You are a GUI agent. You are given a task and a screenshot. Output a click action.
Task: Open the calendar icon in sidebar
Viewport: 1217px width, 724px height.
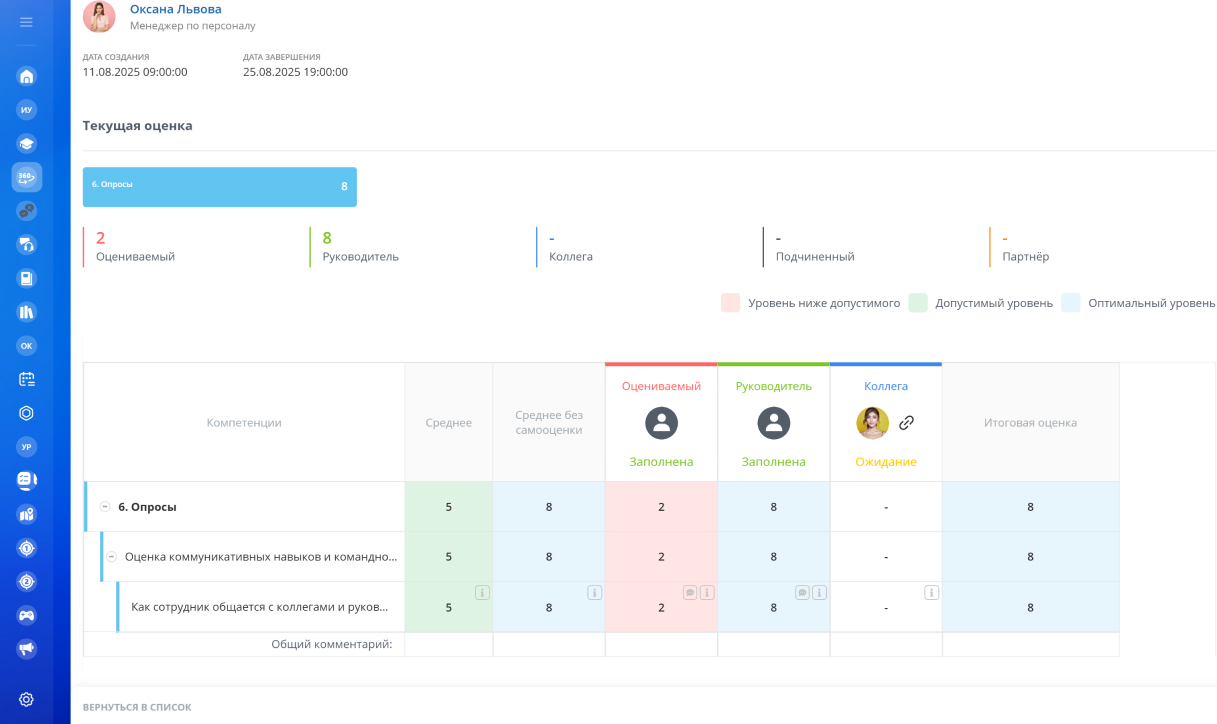click(x=27, y=379)
